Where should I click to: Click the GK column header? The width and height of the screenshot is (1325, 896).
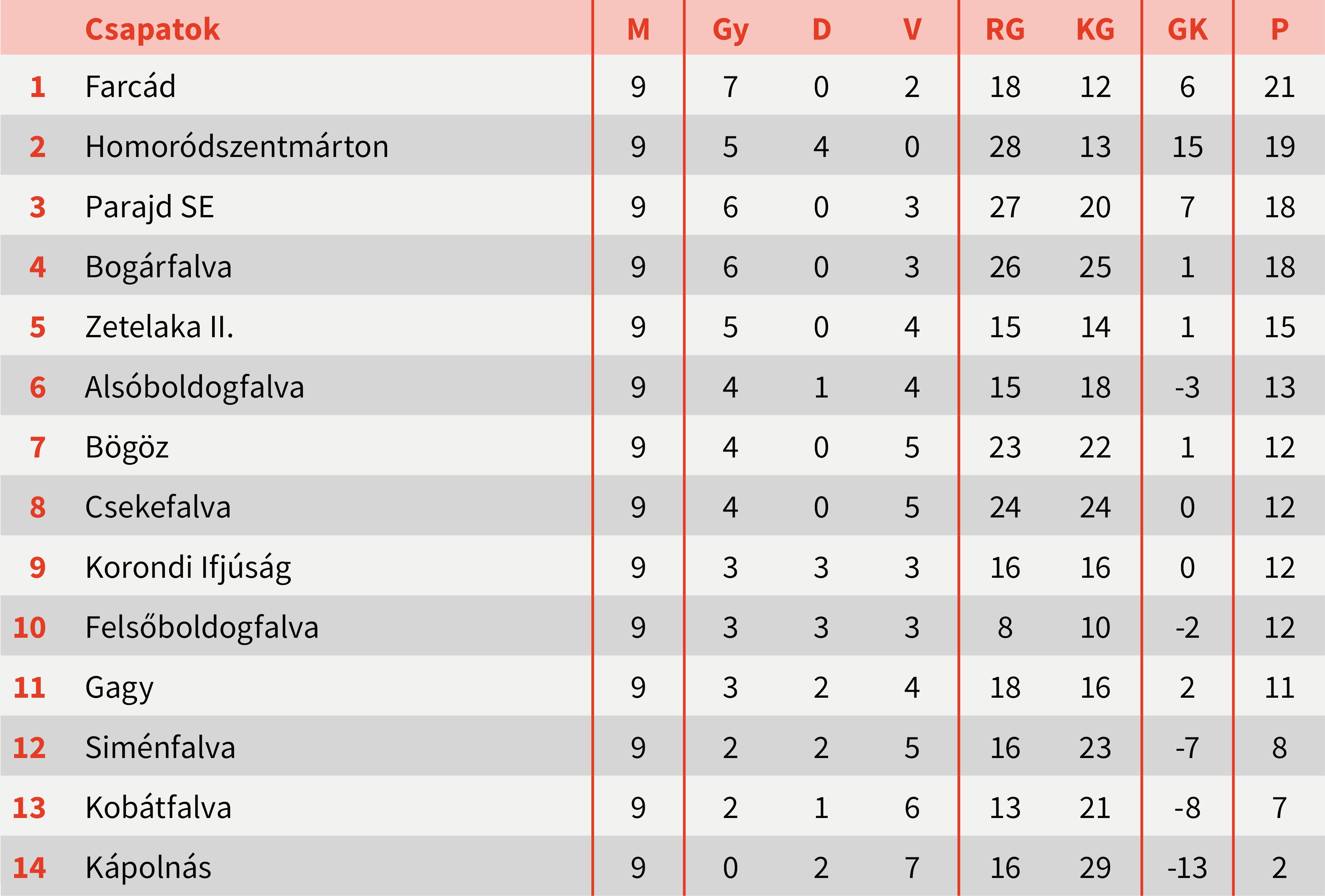1187,29
